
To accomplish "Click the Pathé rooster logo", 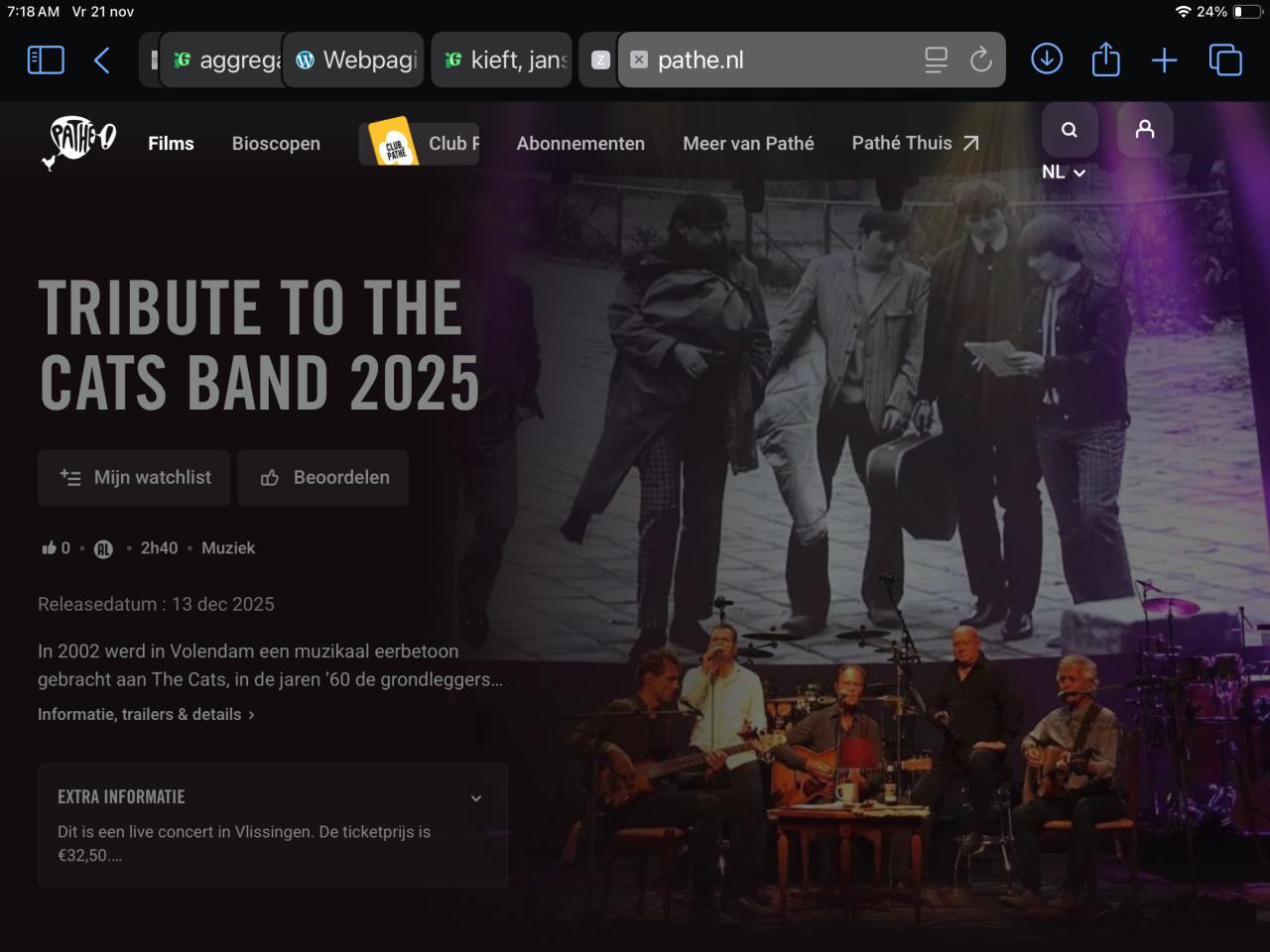I will pyautogui.click(x=81, y=141).
